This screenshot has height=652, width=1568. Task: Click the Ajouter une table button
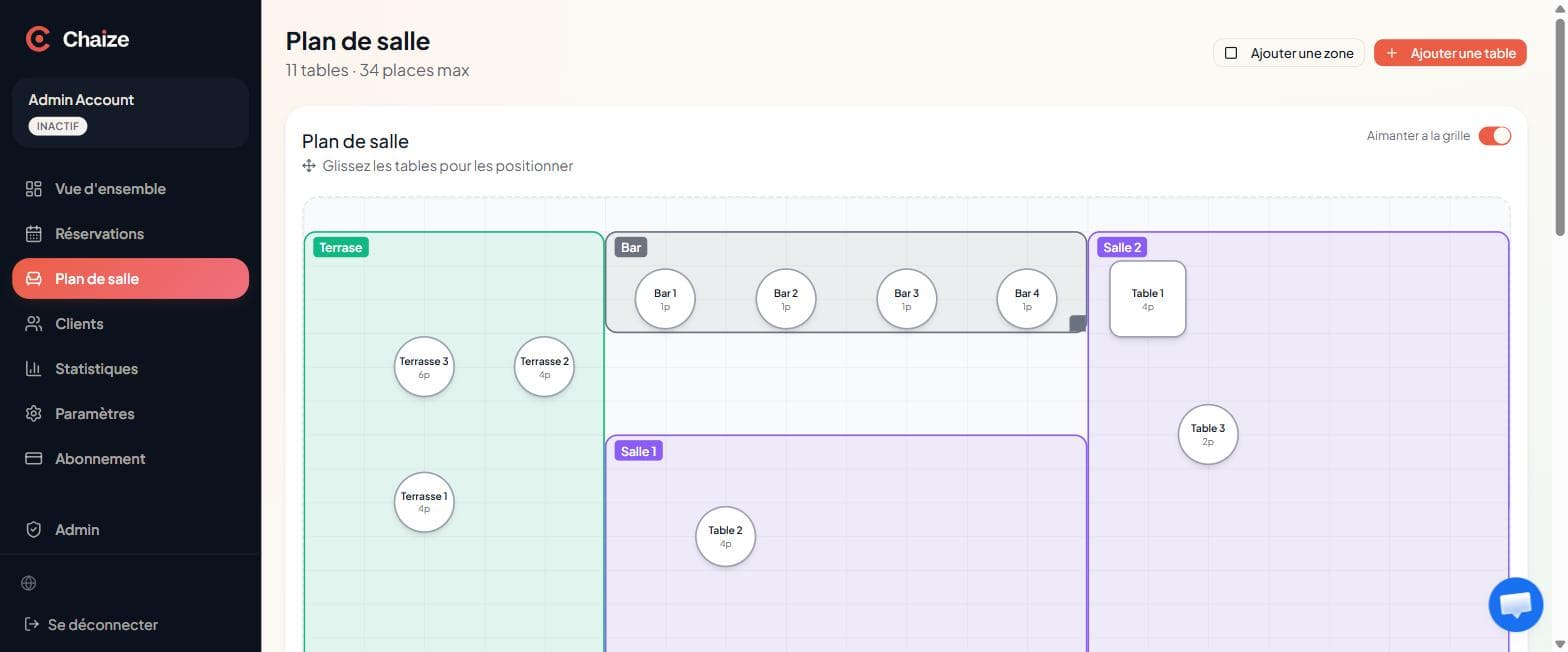[x=1450, y=53]
